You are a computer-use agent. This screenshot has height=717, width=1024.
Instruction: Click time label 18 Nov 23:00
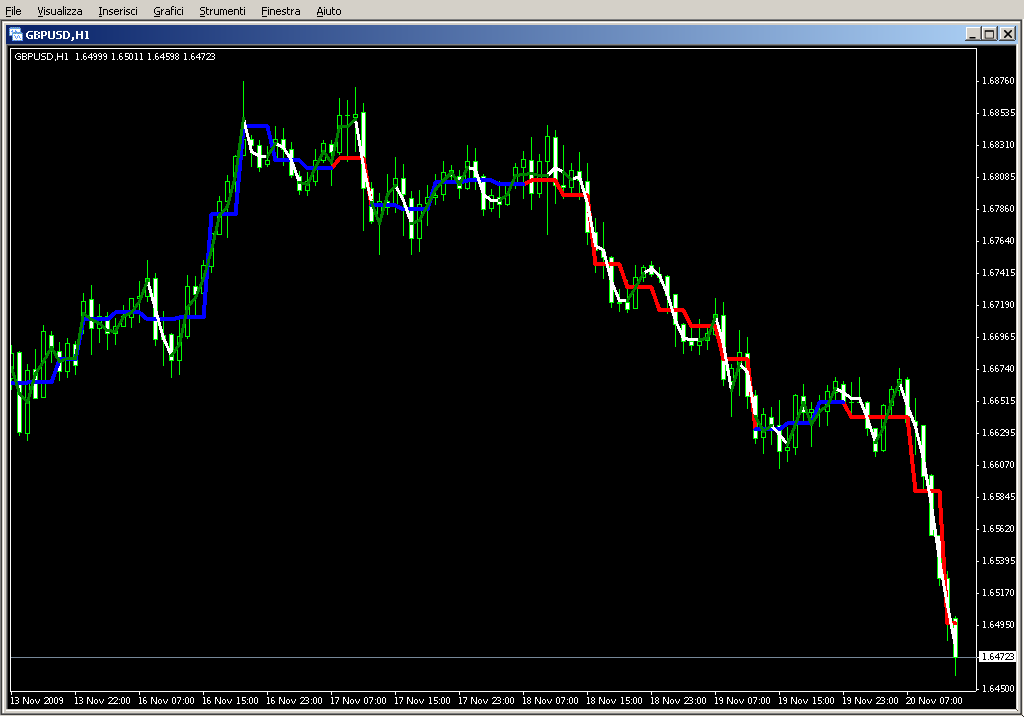[x=678, y=701]
